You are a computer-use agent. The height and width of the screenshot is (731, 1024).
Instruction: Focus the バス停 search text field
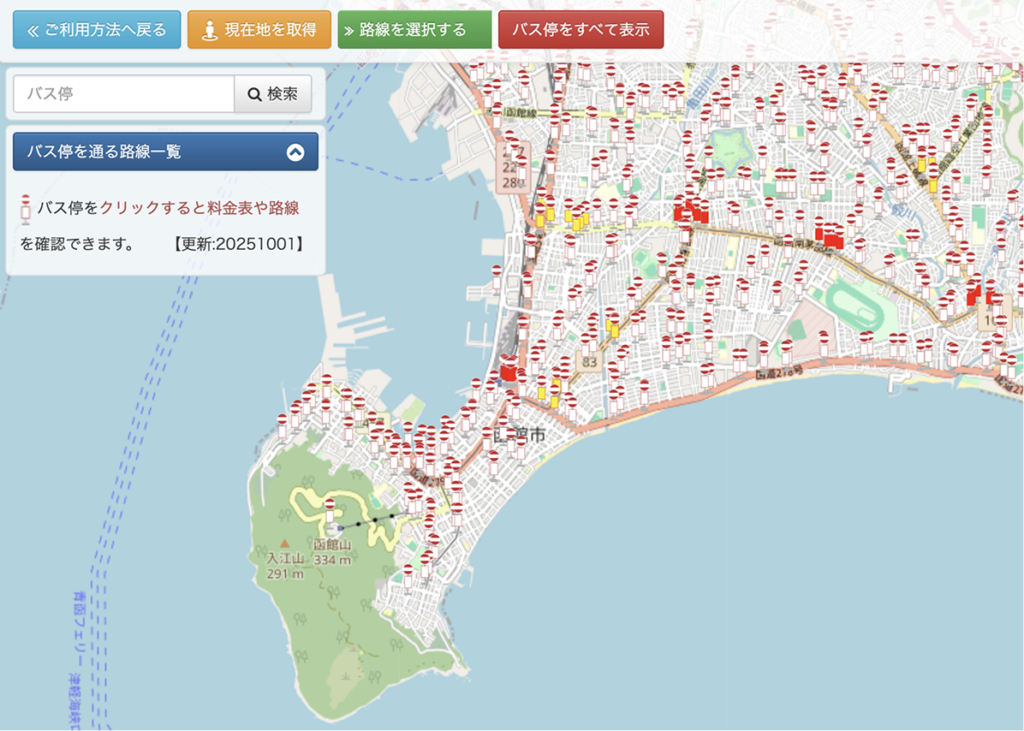(x=123, y=94)
